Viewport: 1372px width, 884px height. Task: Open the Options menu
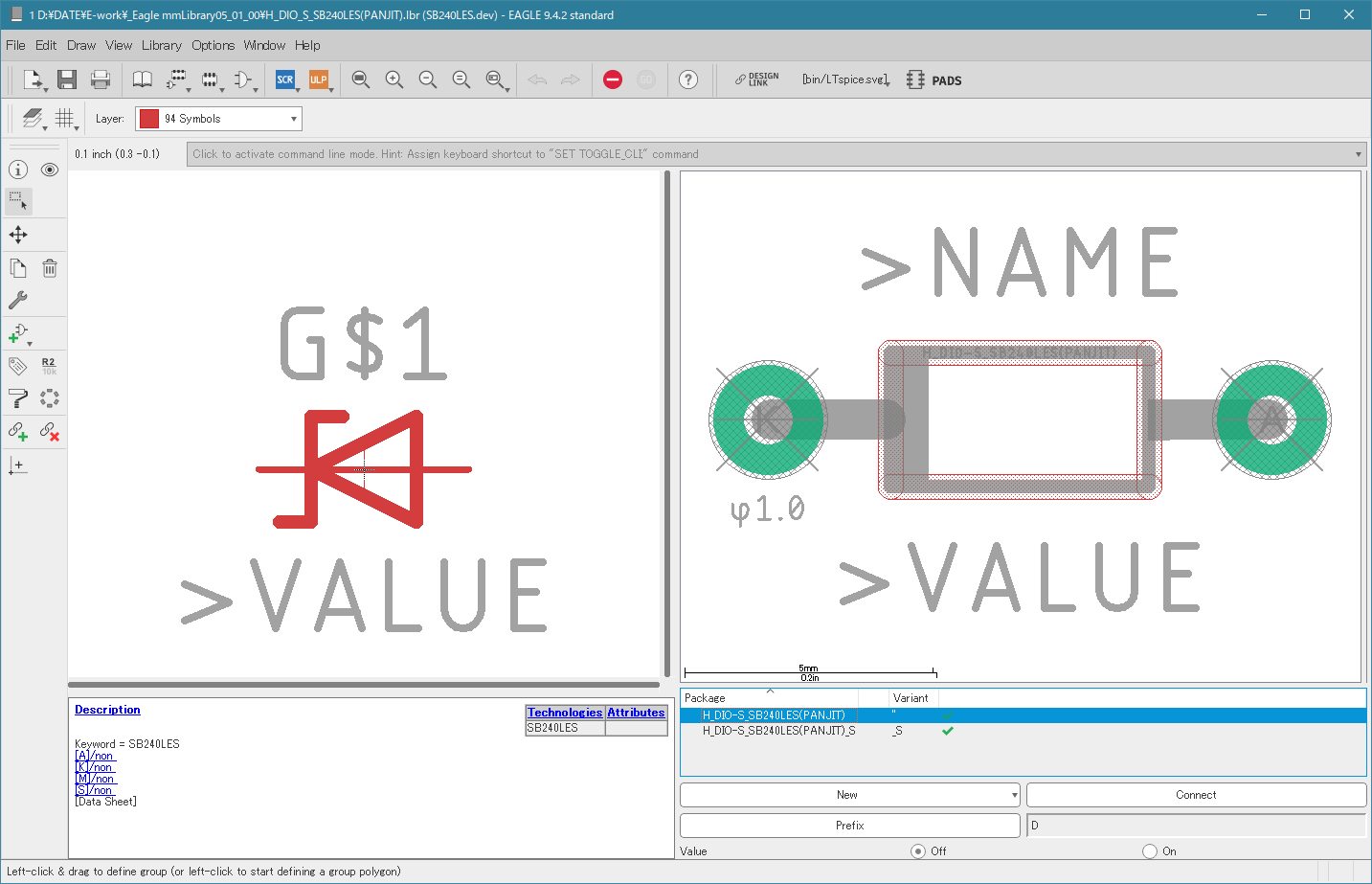tap(213, 45)
